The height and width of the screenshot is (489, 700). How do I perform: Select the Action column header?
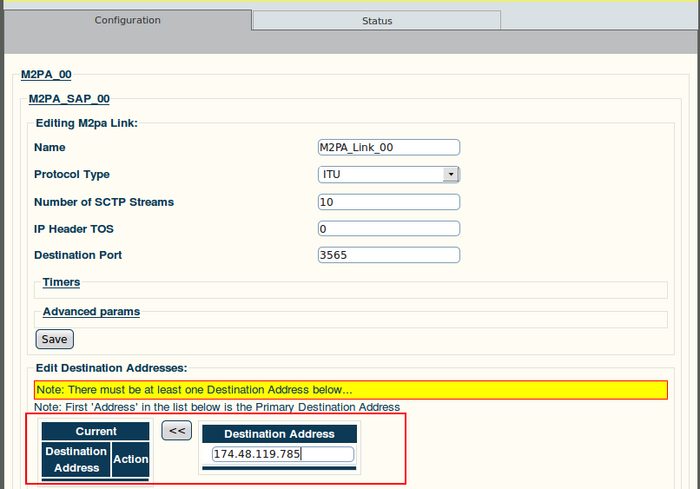[x=130, y=459]
